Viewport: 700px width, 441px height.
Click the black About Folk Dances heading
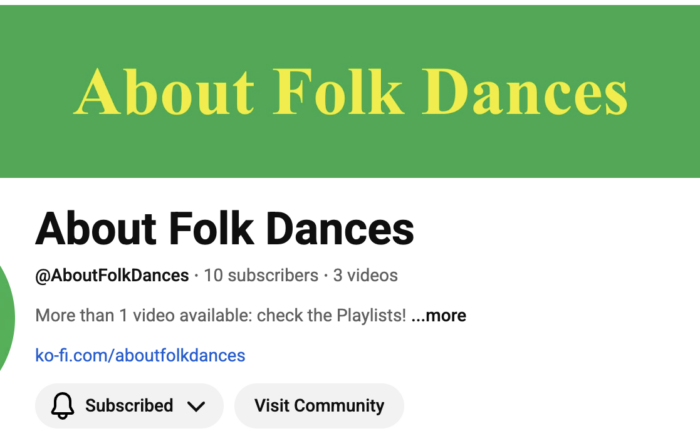tap(224, 229)
